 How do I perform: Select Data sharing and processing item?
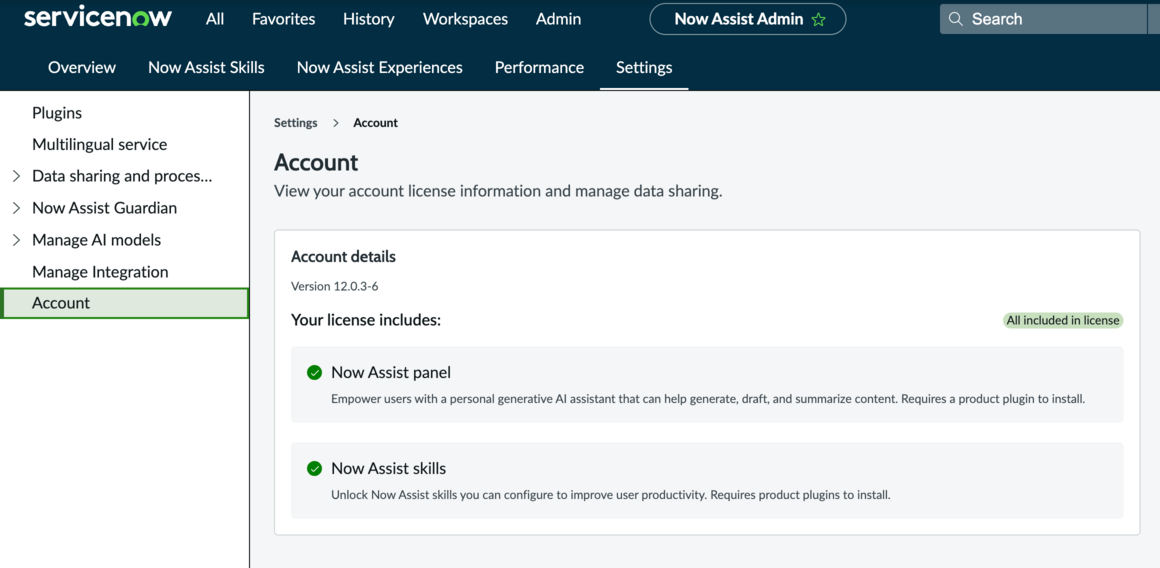[x=123, y=177]
